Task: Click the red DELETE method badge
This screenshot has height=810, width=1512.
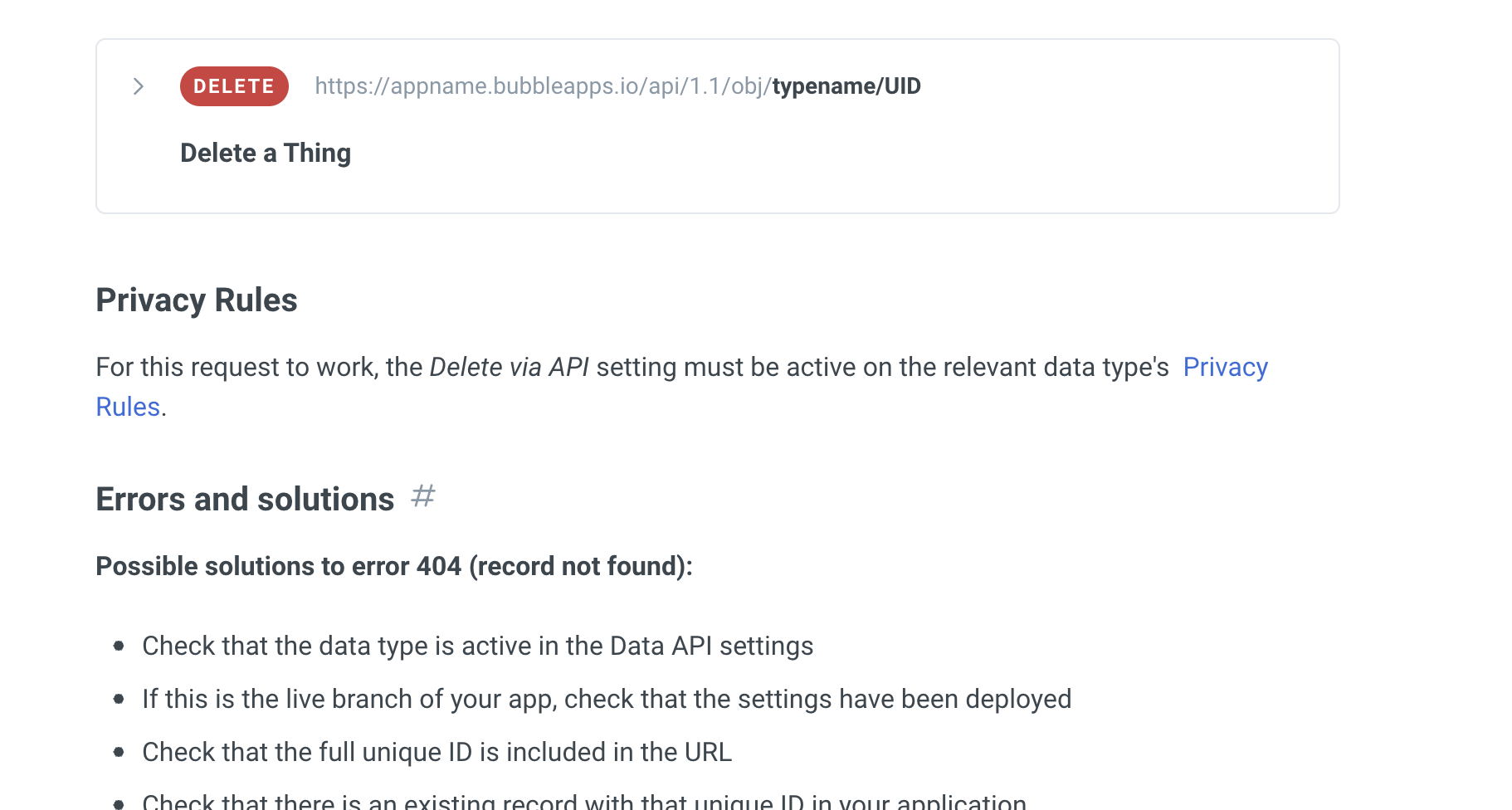Action: click(234, 86)
